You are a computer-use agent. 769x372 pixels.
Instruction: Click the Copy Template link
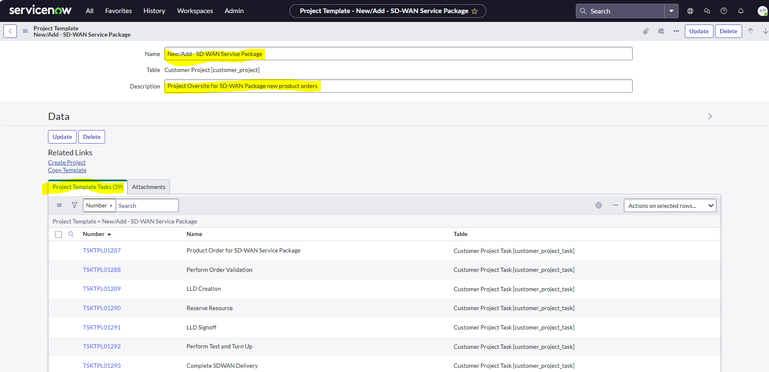coord(67,170)
